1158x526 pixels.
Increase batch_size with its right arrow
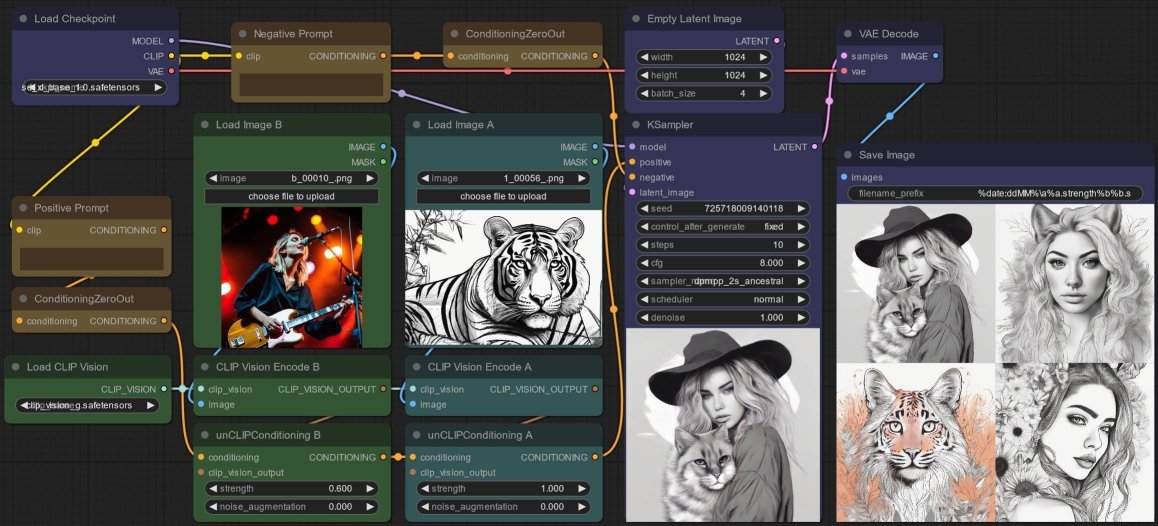pyautogui.click(x=763, y=94)
